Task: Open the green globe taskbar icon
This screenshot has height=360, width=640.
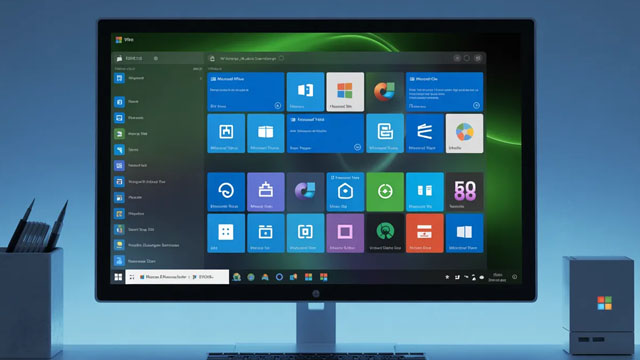Action: tap(251, 277)
